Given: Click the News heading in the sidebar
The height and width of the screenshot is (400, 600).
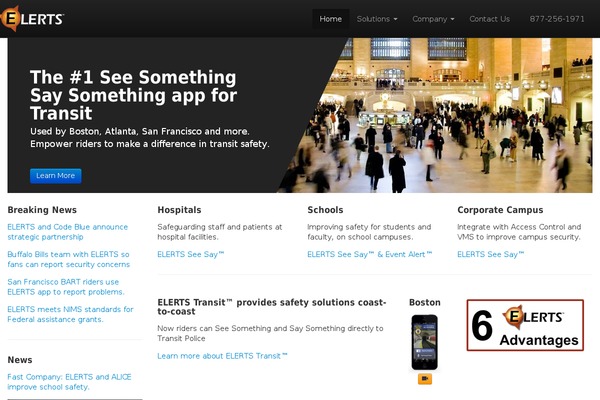Looking at the screenshot, I should (20, 360).
